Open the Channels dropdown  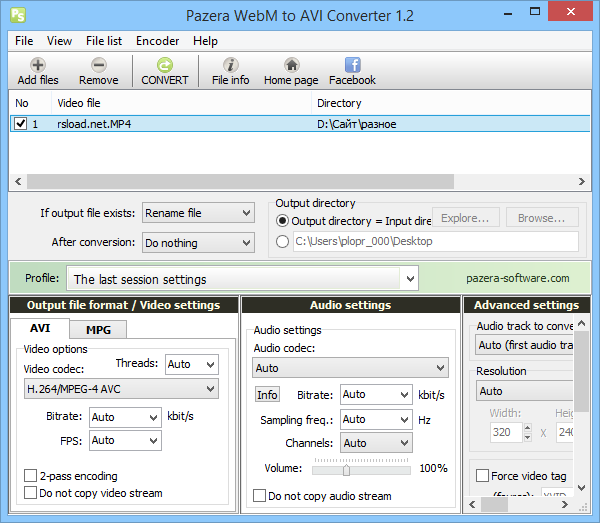376,443
